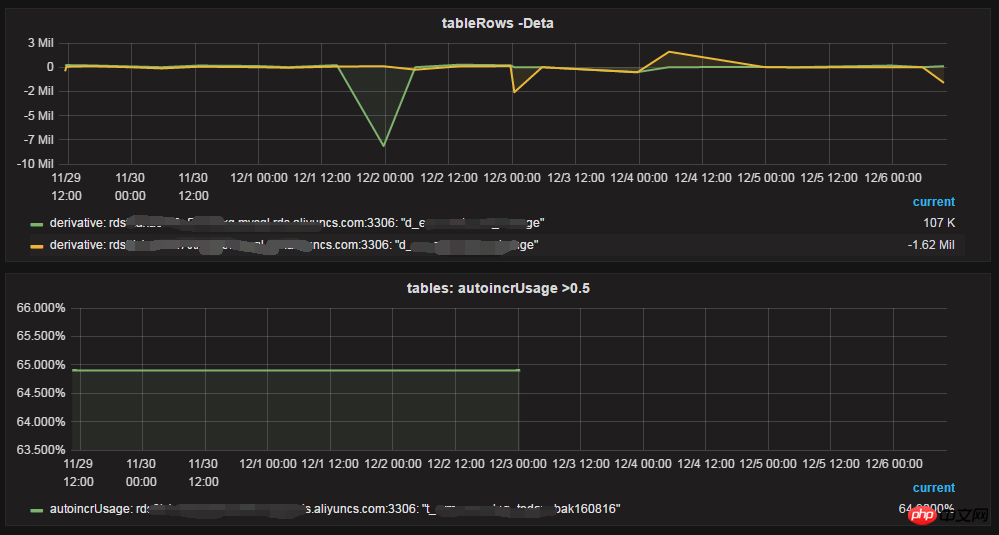Screen dimensions: 999x535
Task: Toggle the autoincrUsage bak160816 legend label
Action: pos(335,509)
